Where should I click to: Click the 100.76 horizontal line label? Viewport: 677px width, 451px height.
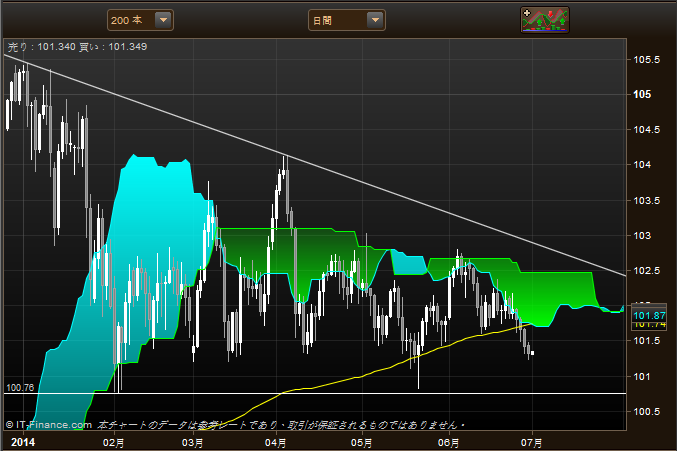pyautogui.click(x=20, y=388)
